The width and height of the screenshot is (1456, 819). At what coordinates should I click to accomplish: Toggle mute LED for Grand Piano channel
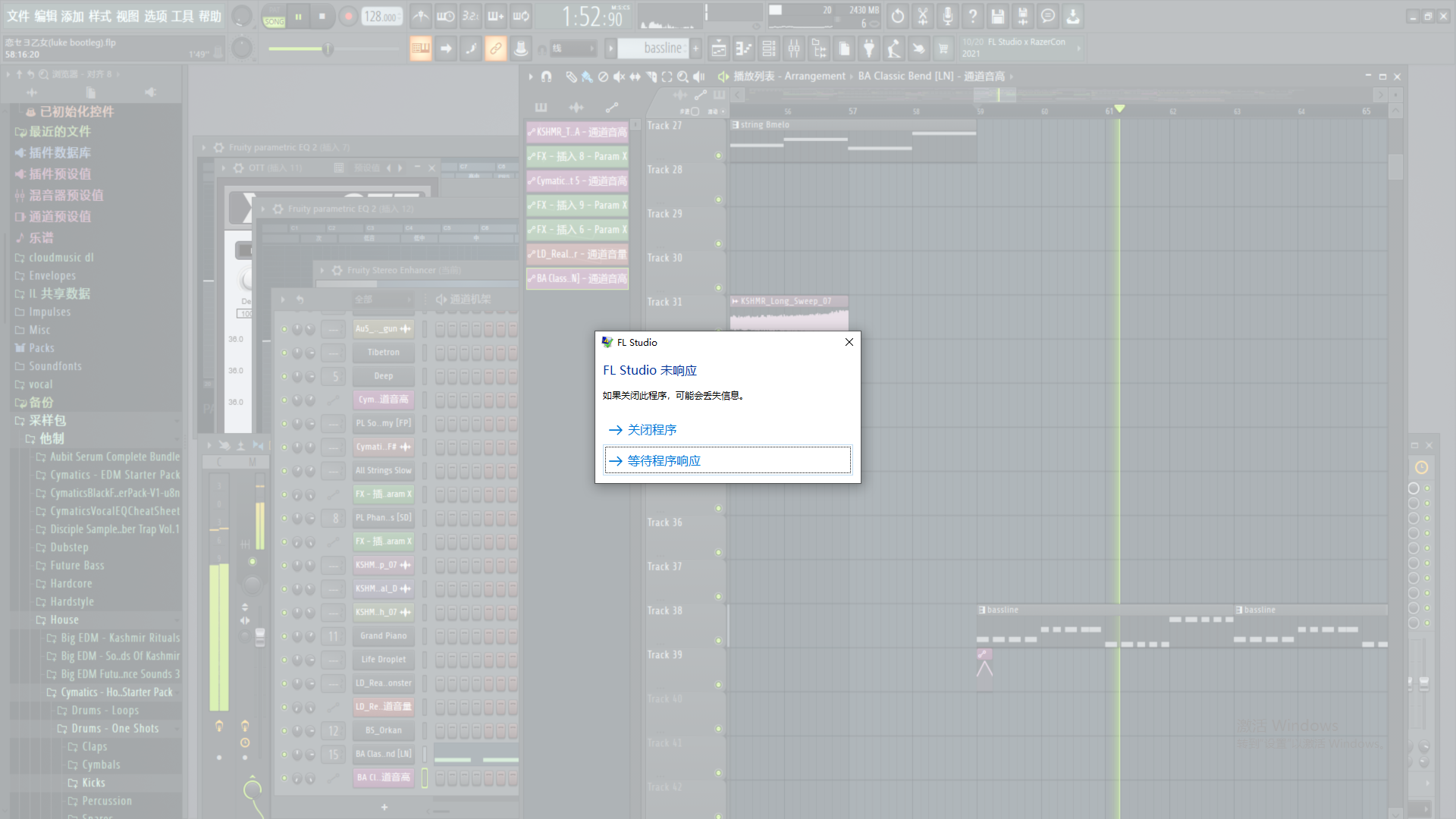(284, 636)
